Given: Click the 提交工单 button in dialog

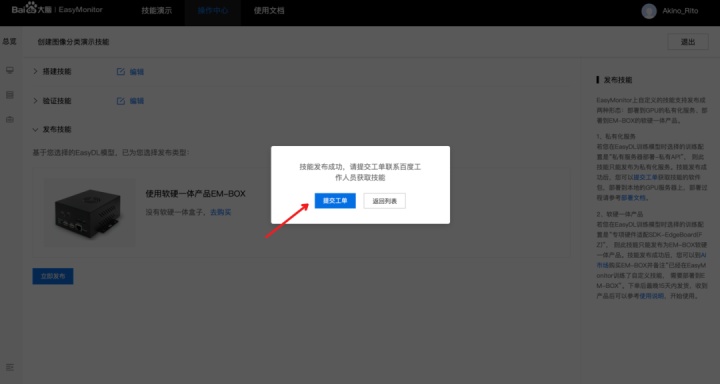Looking at the screenshot, I should click(x=335, y=201).
